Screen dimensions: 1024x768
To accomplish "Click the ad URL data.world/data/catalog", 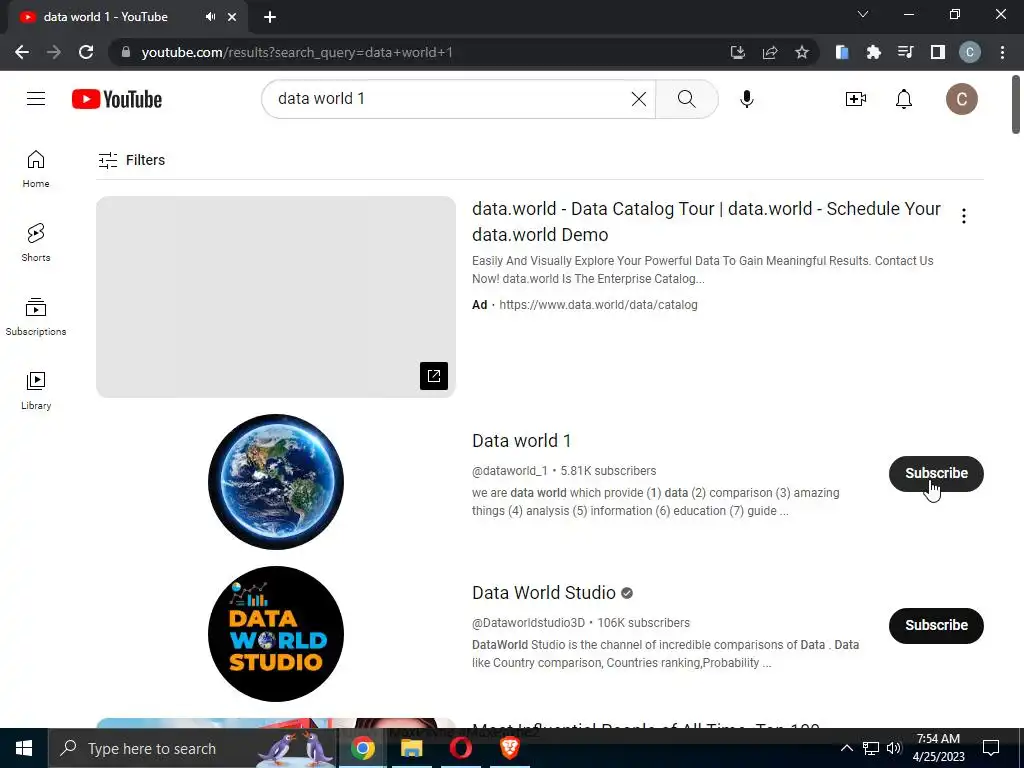I will [x=598, y=305].
